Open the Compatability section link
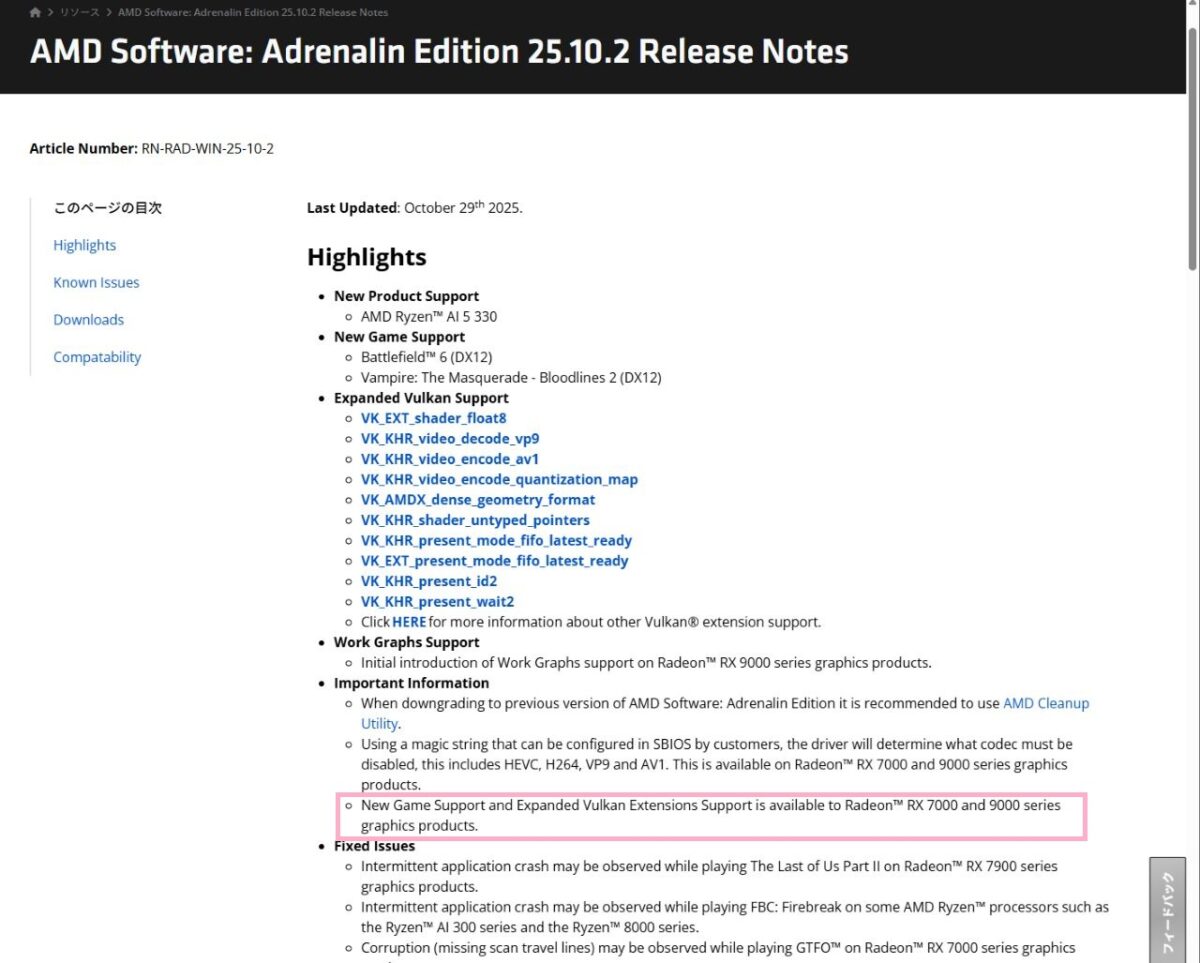This screenshot has height=963, width=1200. click(x=97, y=356)
